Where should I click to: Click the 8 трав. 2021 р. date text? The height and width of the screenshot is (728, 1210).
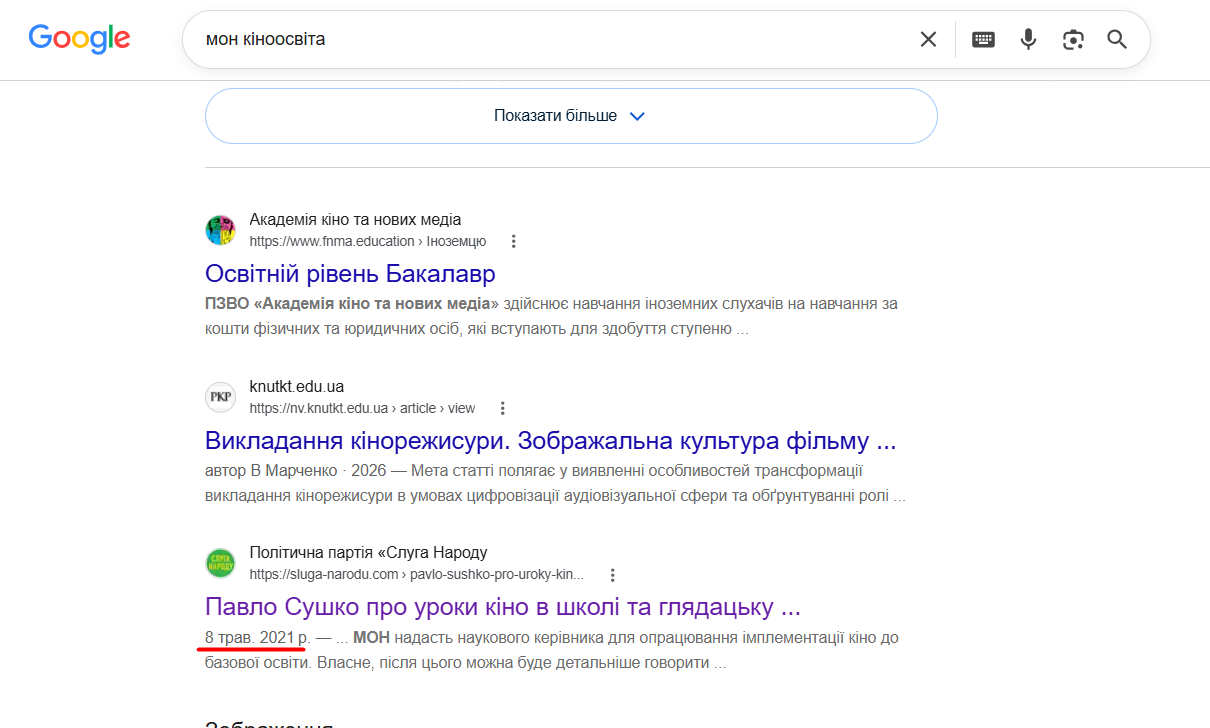[258, 637]
